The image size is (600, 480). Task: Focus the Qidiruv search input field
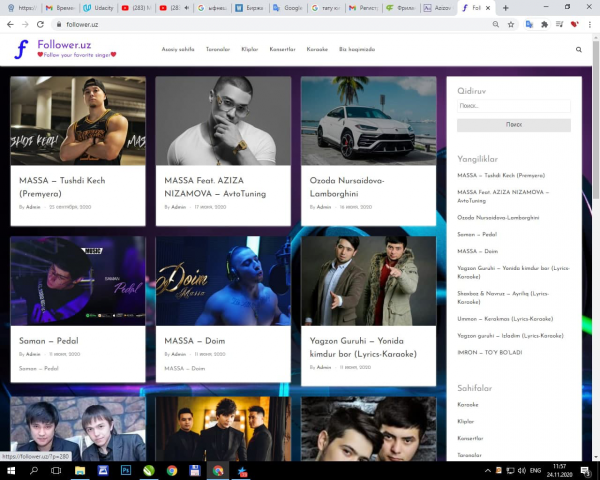pyautogui.click(x=514, y=106)
